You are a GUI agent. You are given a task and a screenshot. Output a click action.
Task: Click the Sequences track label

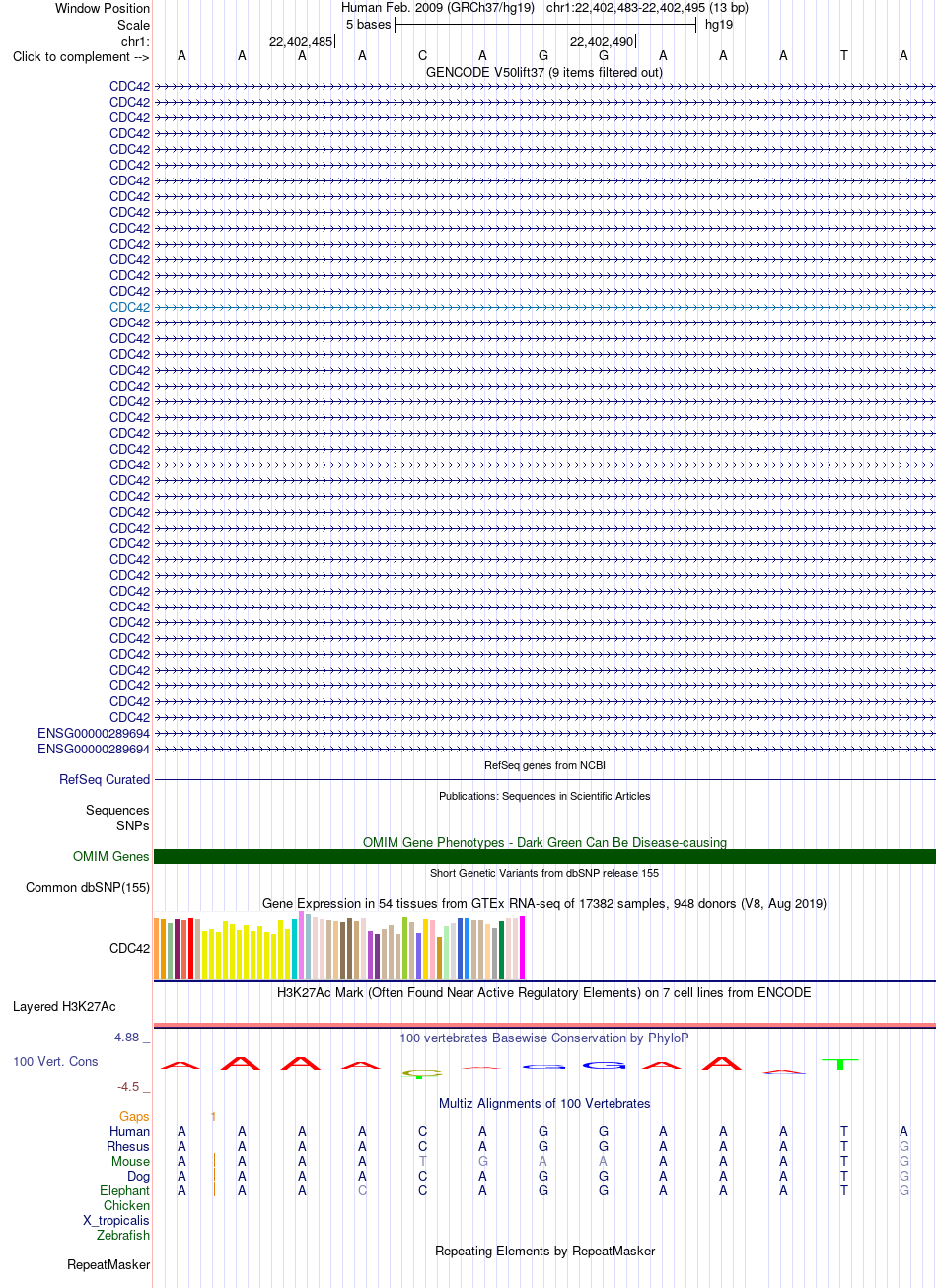pyautogui.click(x=117, y=810)
